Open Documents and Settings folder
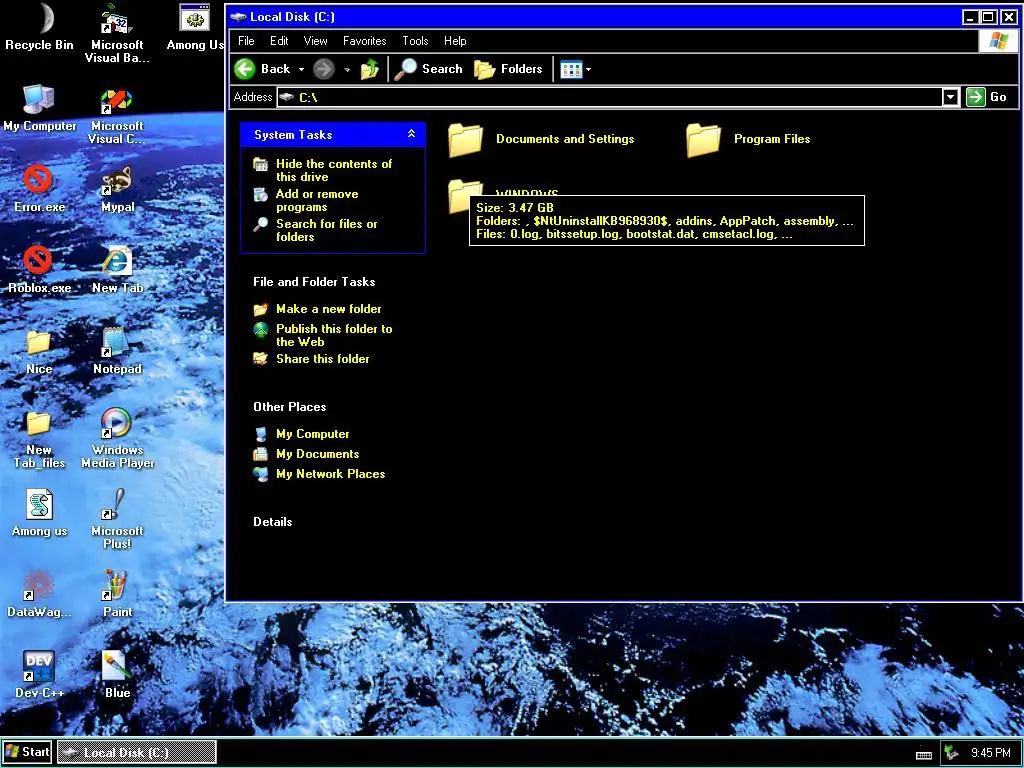 (x=541, y=139)
